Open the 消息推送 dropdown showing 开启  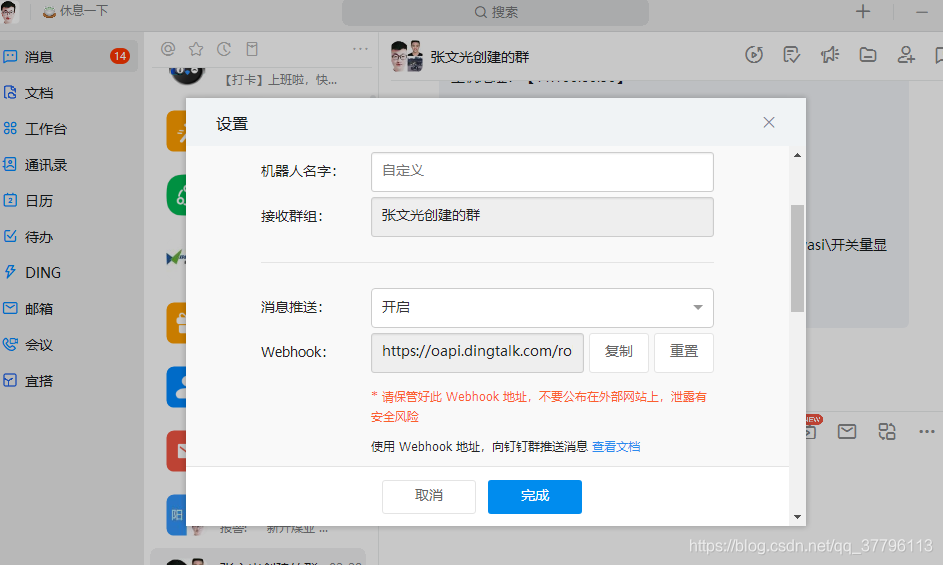coord(542,308)
